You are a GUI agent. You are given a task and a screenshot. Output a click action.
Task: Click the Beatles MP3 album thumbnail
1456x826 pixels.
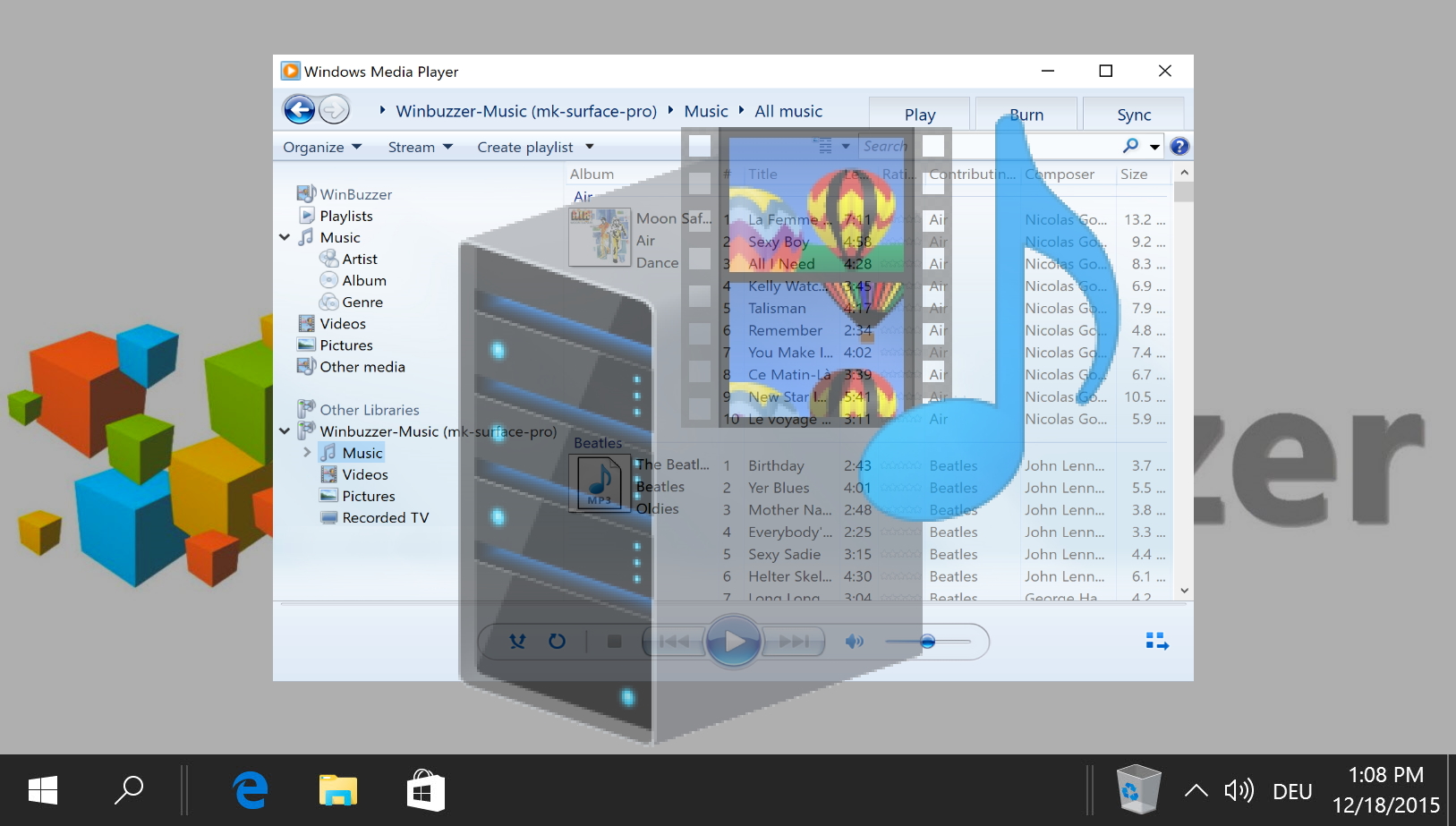[600, 483]
